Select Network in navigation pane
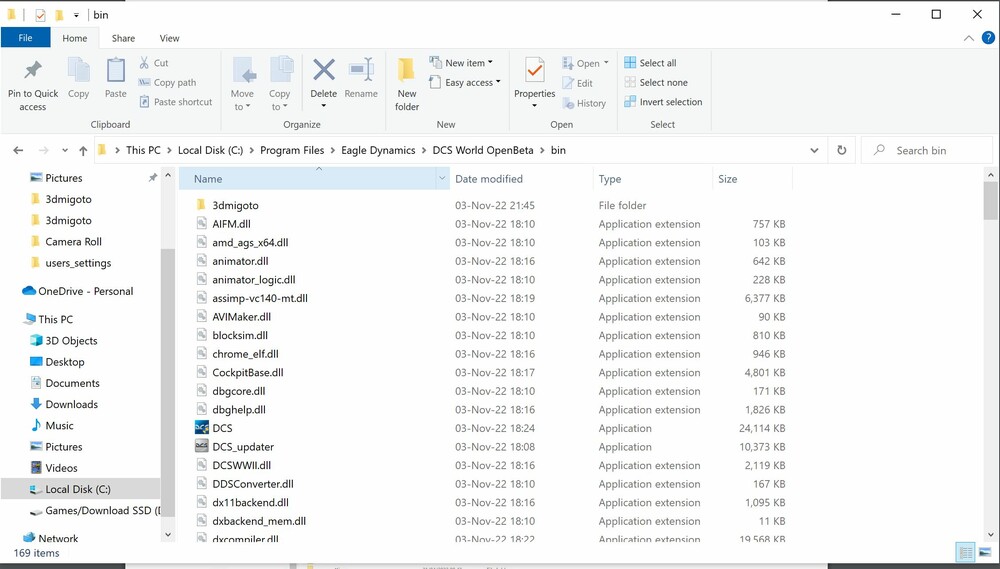The height and width of the screenshot is (569, 1000). click(50, 538)
